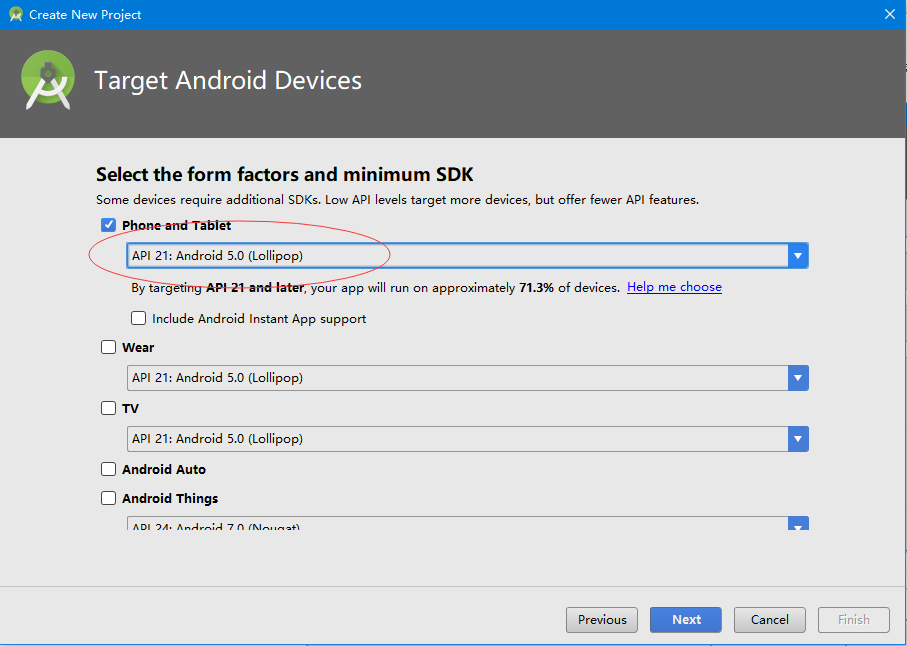907x646 pixels.
Task: Click the grayed-out Finish button
Action: (x=853, y=620)
